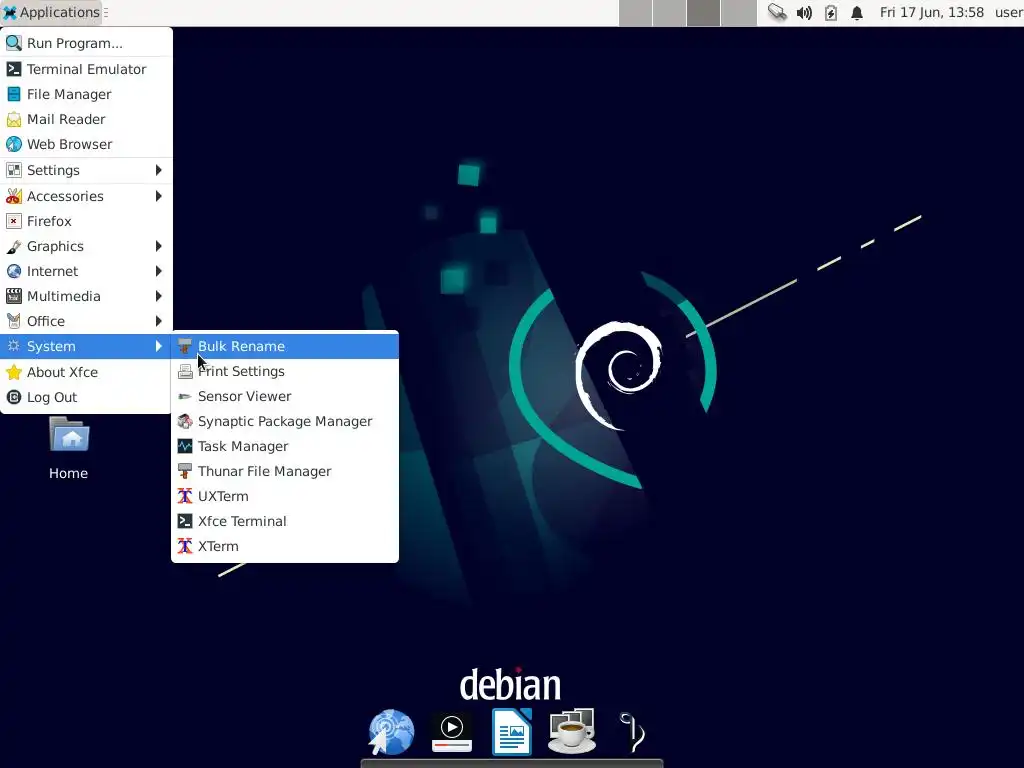The width and height of the screenshot is (1024, 768).
Task: Launch Firefox from the menu
Action: [86, 221]
